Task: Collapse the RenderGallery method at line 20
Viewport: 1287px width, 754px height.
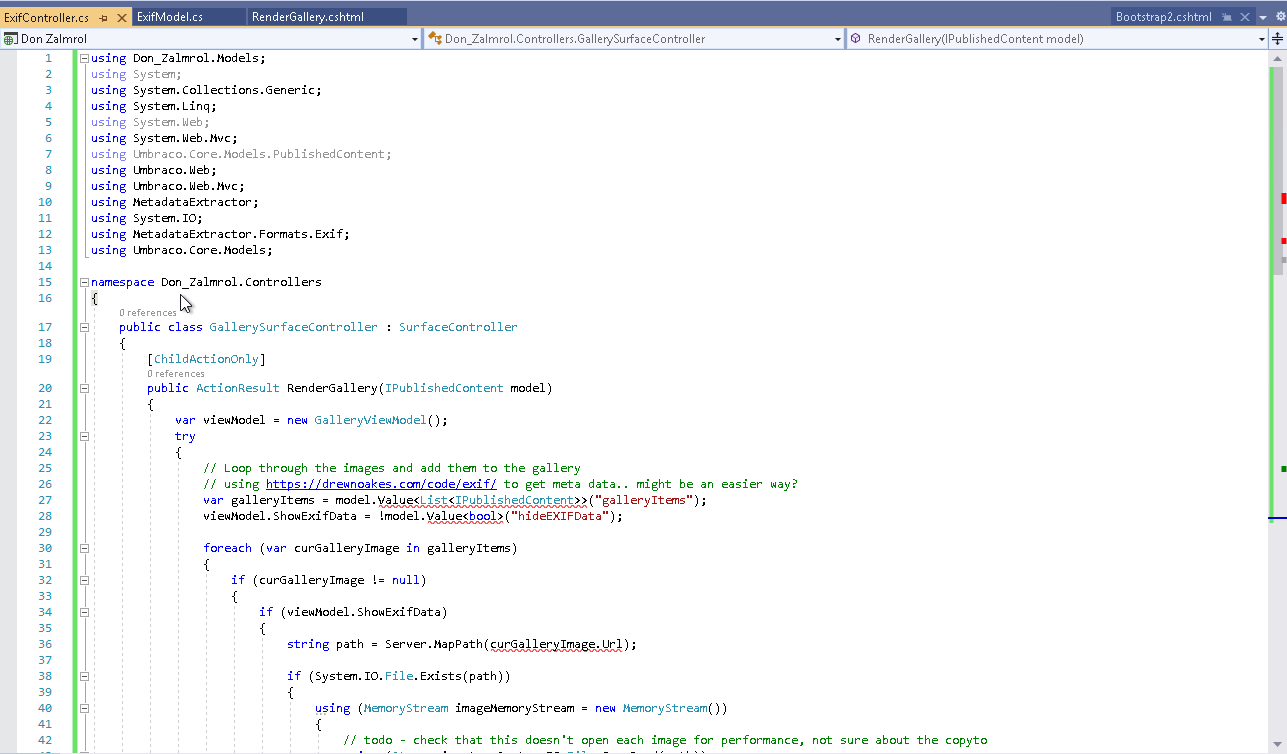Action: [84, 388]
